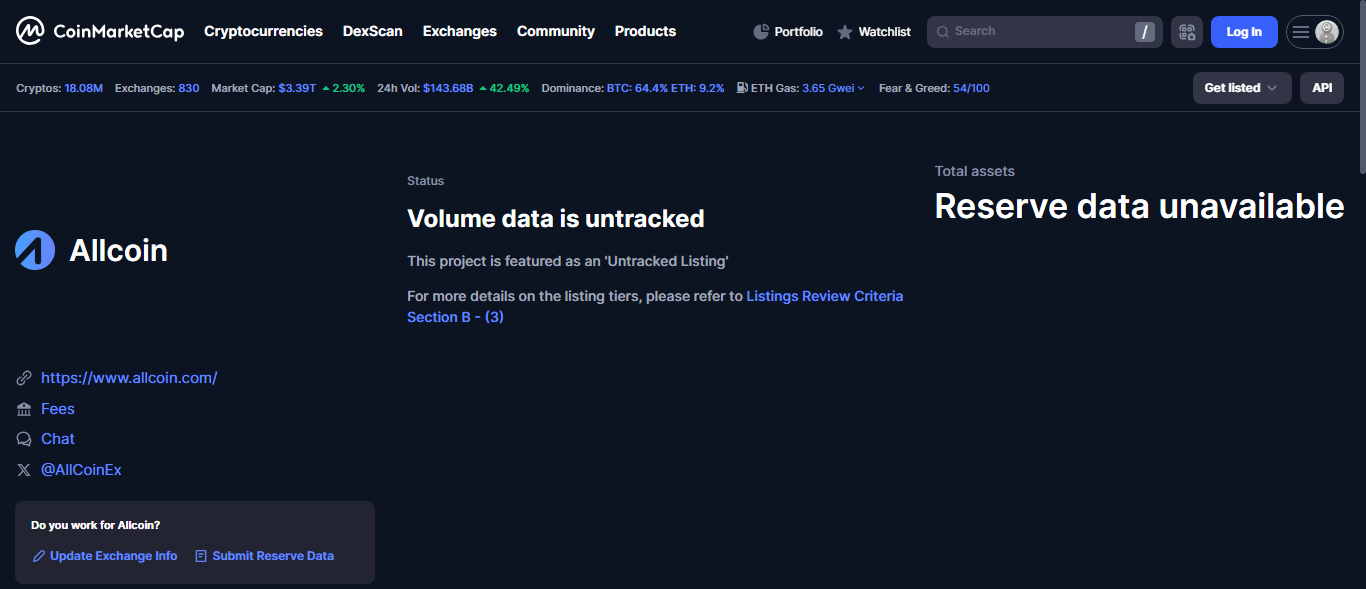This screenshot has height=589, width=1366.
Task: Expand the ETH Gas 3.65 Gwei dropdown
Action: (833, 88)
